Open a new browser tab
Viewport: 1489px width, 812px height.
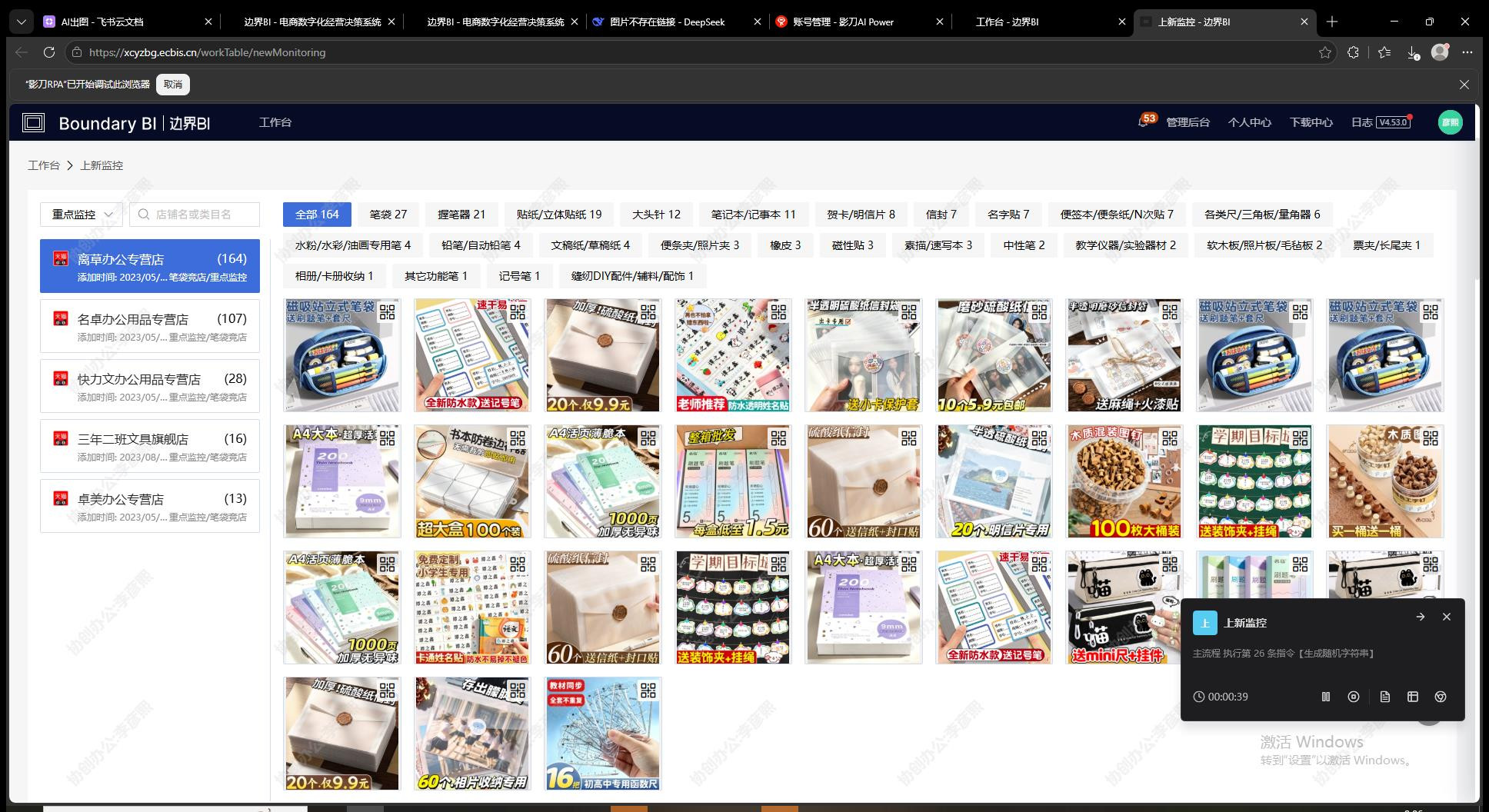(1332, 22)
